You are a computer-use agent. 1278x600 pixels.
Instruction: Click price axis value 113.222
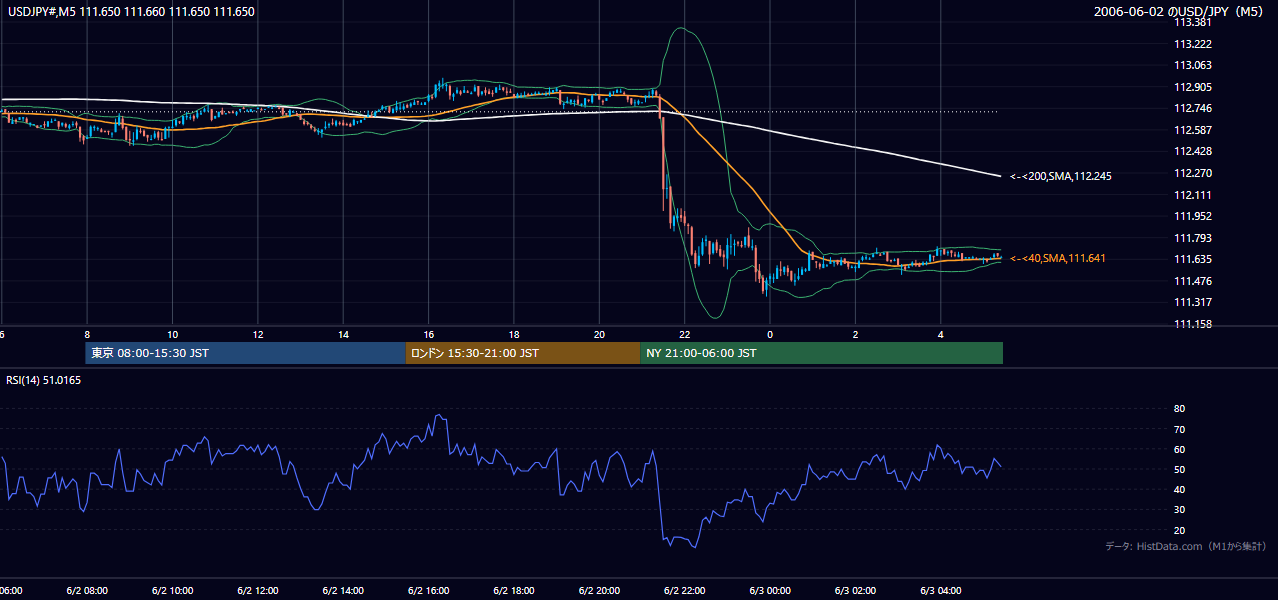coord(1193,44)
